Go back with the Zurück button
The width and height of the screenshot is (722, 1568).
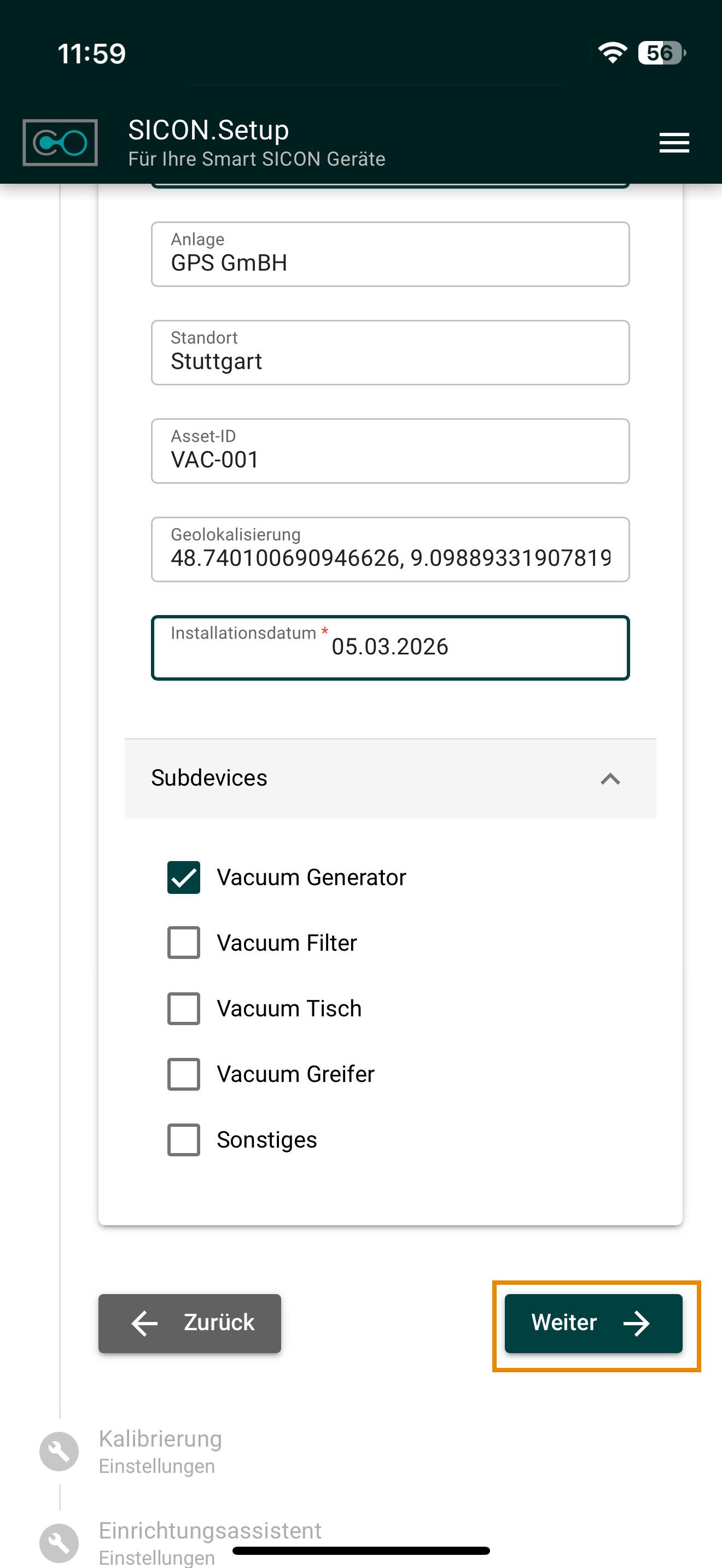190,1323
